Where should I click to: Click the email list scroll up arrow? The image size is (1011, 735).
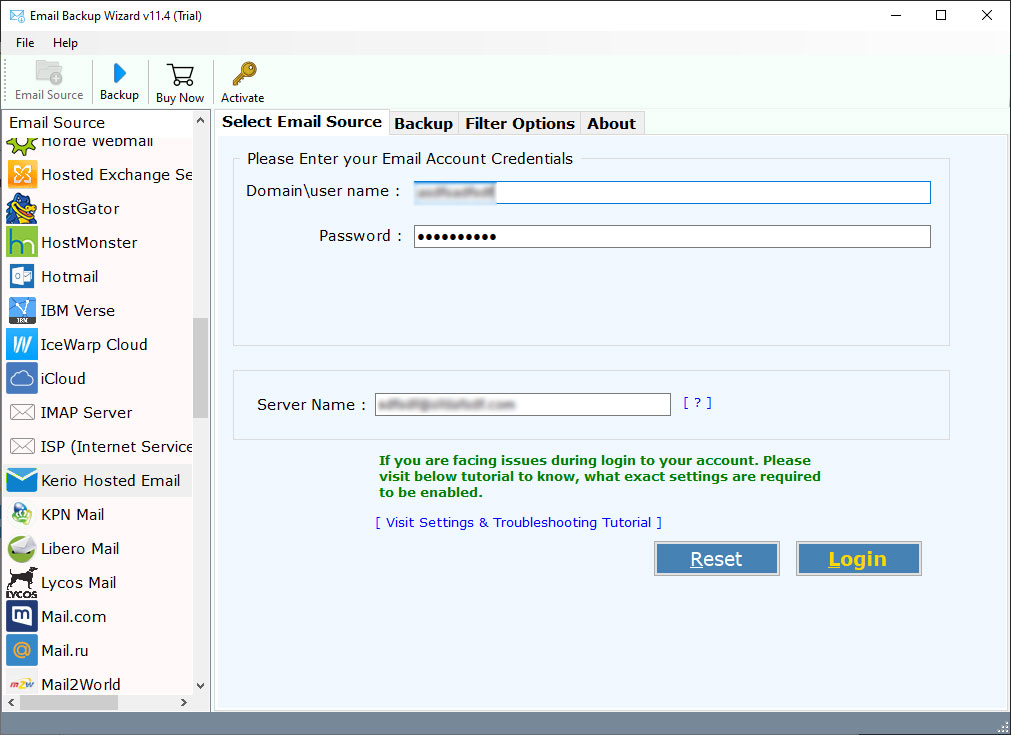point(201,121)
